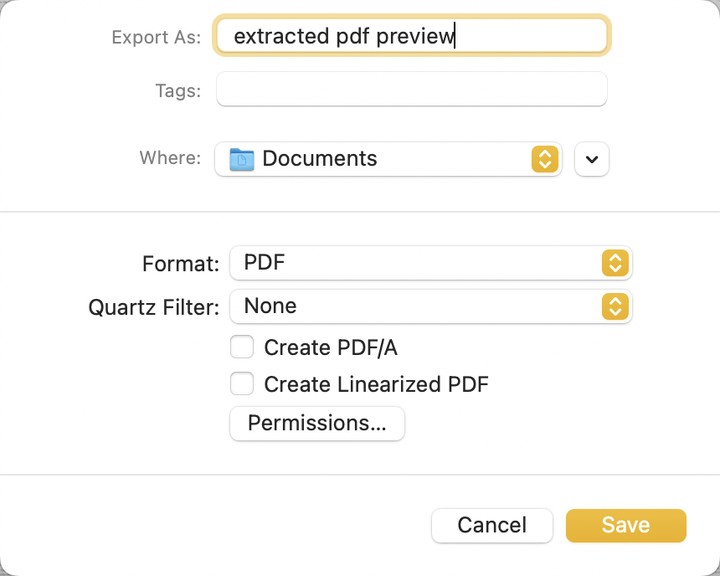Click the yellow Save button
The image size is (720, 576).
pyautogui.click(x=626, y=525)
